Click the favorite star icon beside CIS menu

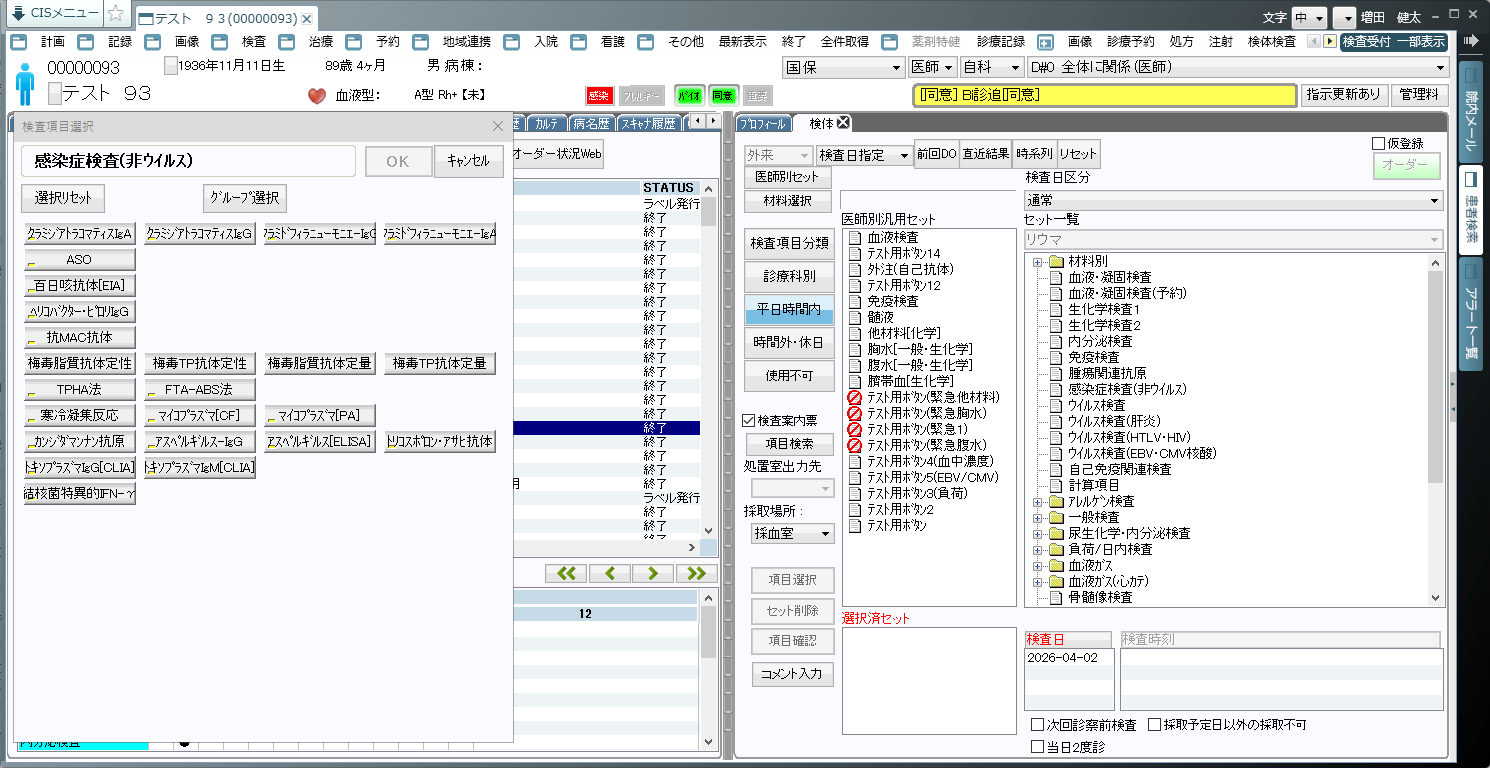click(116, 14)
